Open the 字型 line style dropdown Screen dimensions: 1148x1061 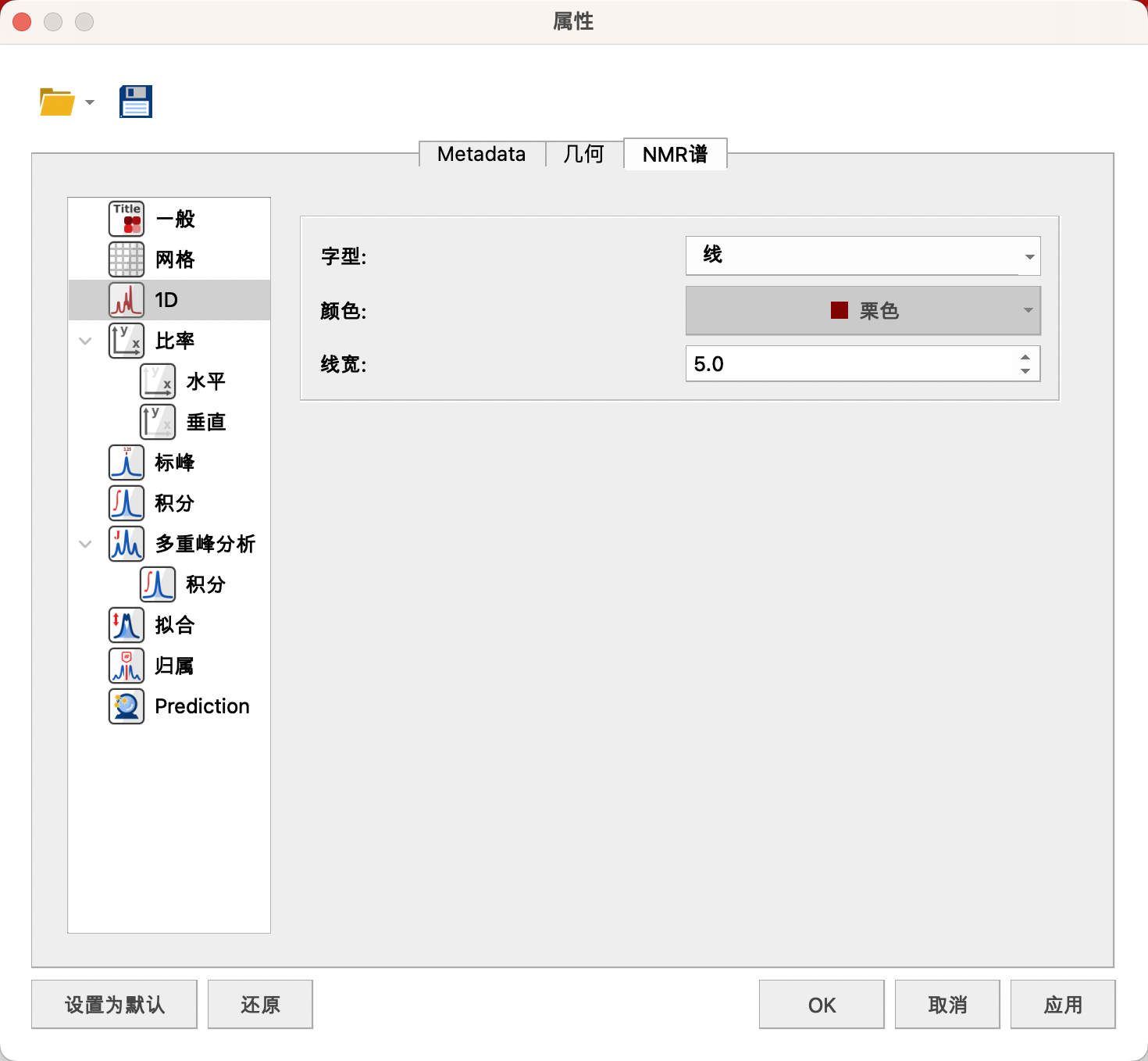(x=863, y=255)
